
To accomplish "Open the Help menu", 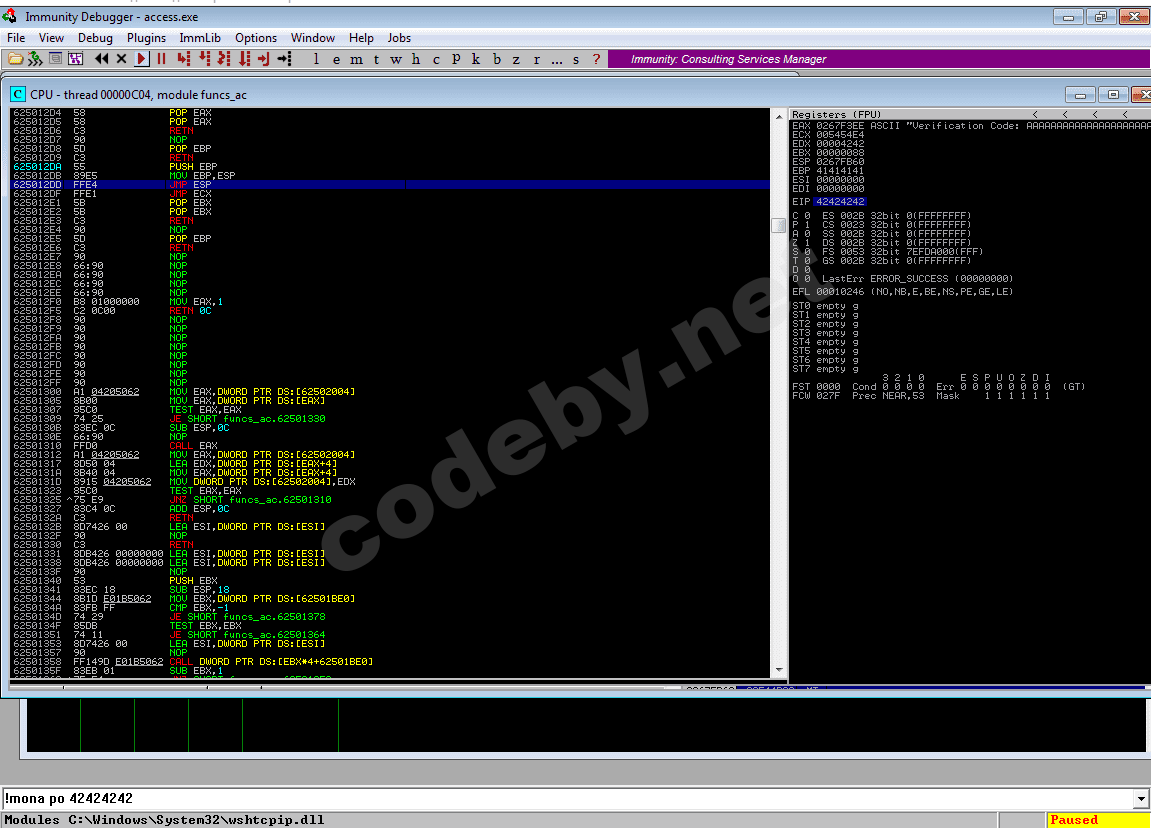I will click(361, 37).
